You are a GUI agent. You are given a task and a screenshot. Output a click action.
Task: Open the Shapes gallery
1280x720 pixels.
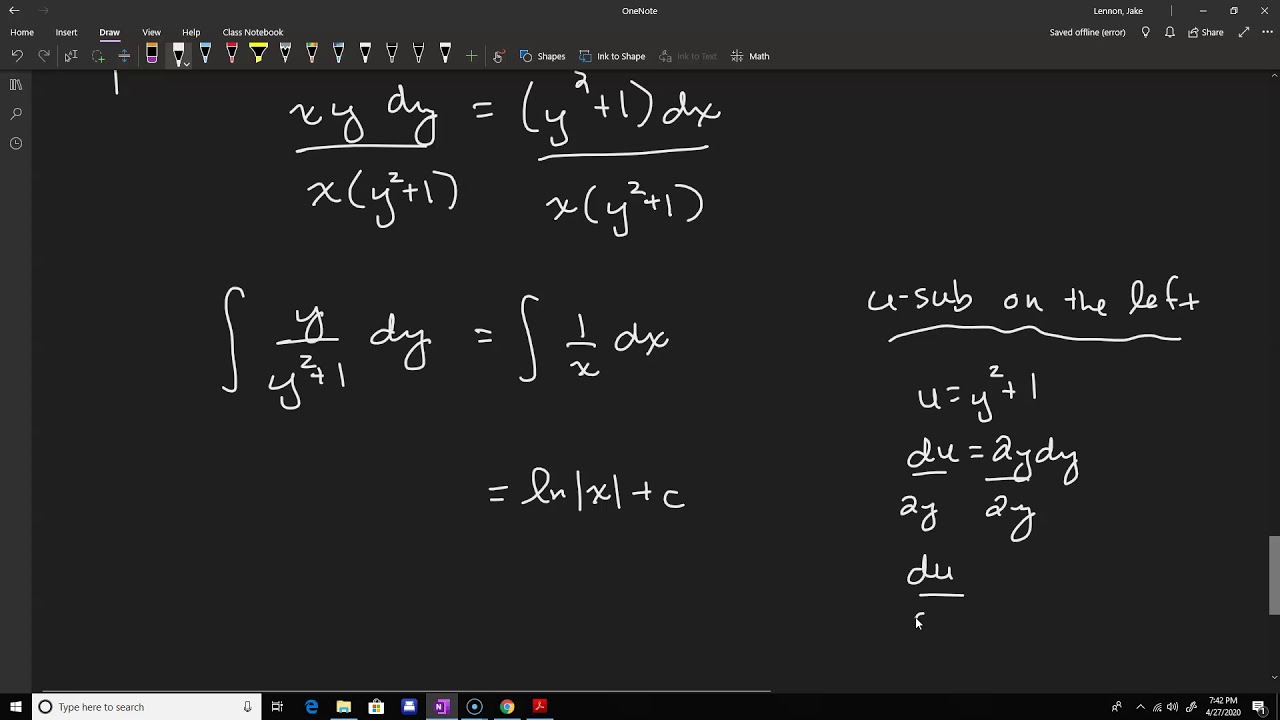[542, 56]
